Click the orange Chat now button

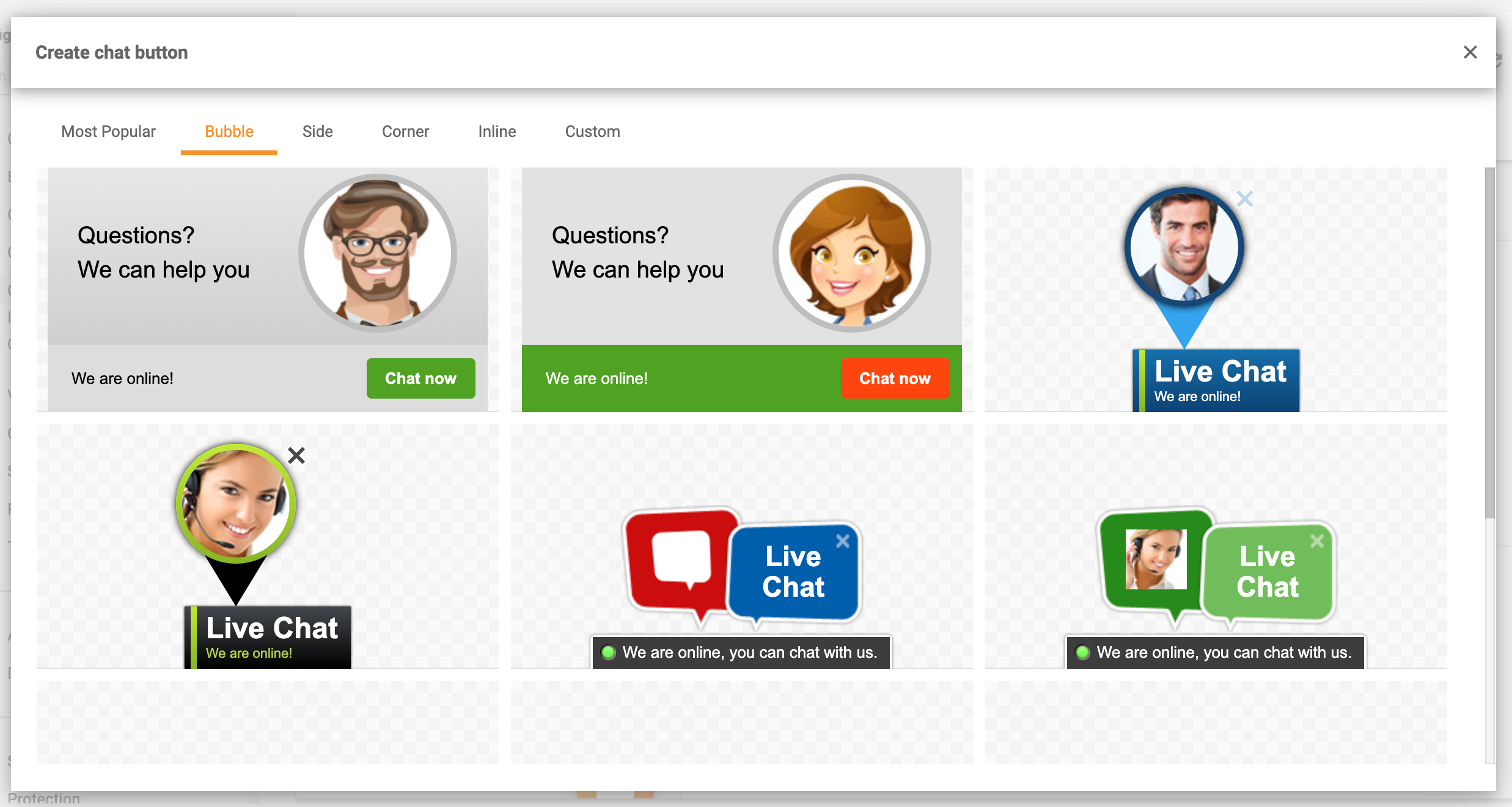click(x=895, y=378)
